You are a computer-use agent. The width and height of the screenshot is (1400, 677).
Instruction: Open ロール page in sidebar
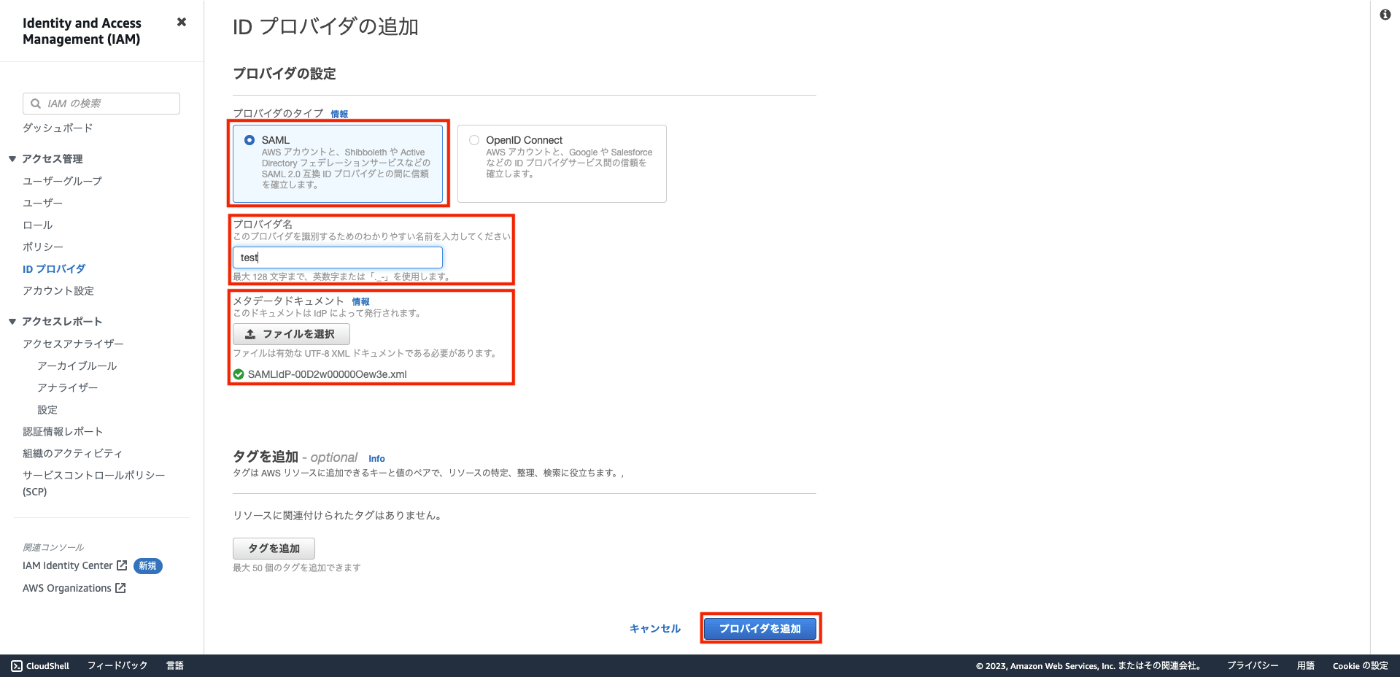coord(38,225)
